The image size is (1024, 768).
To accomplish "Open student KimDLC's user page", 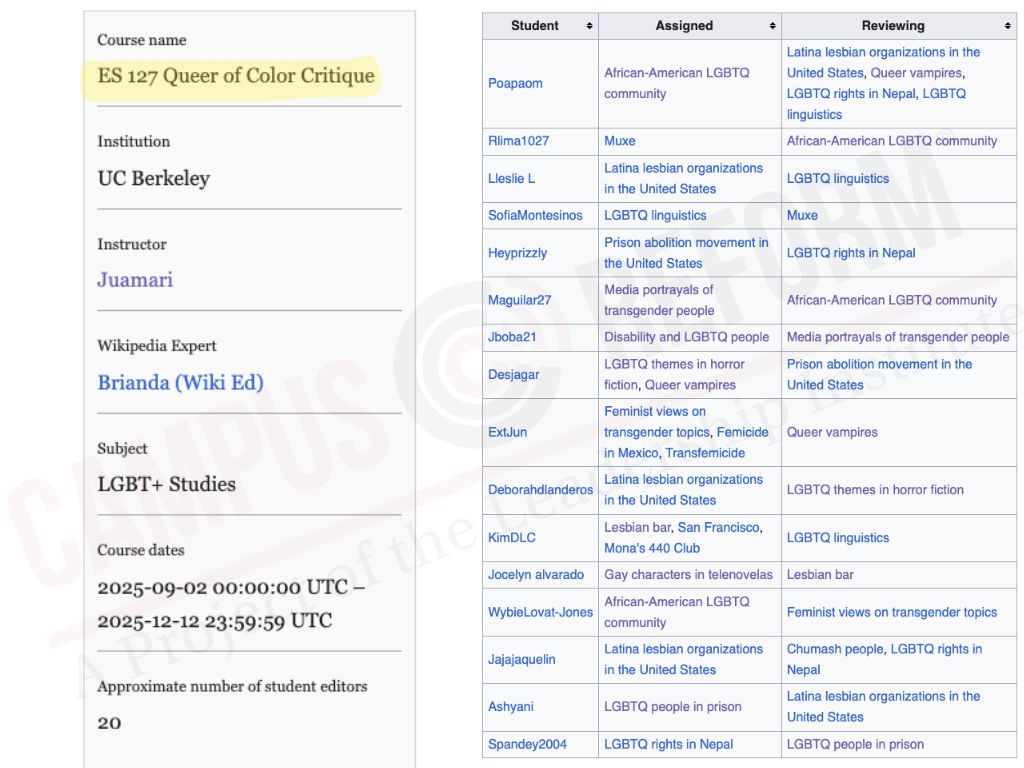I will pyautogui.click(x=511, y=537).
